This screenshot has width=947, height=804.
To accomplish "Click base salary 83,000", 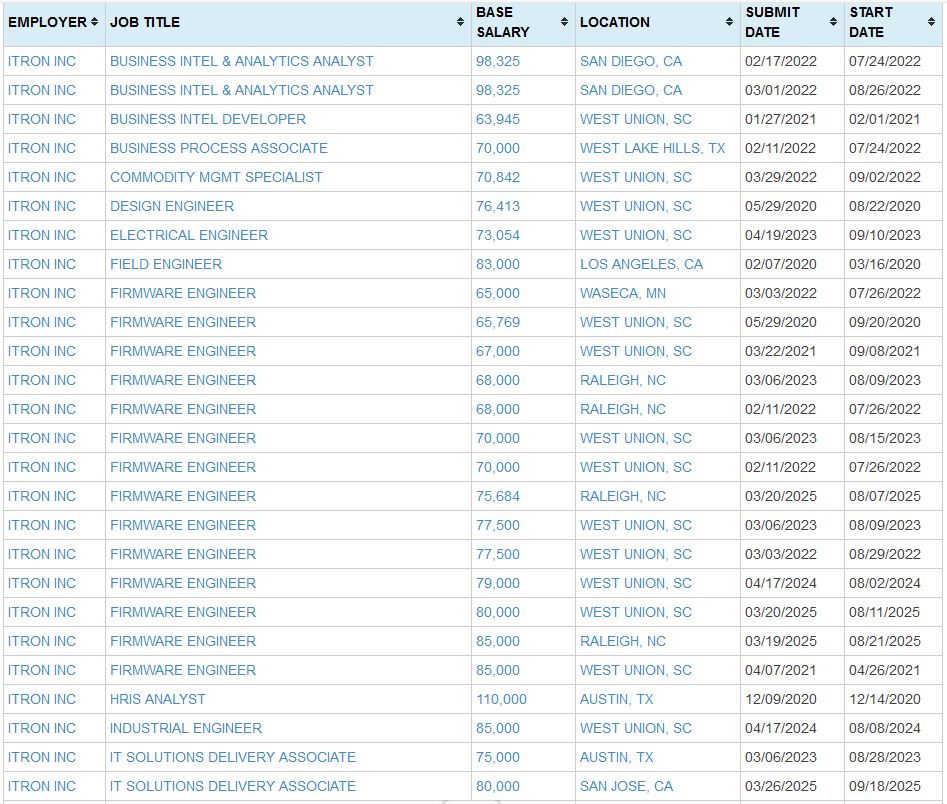I will [498, 264].
